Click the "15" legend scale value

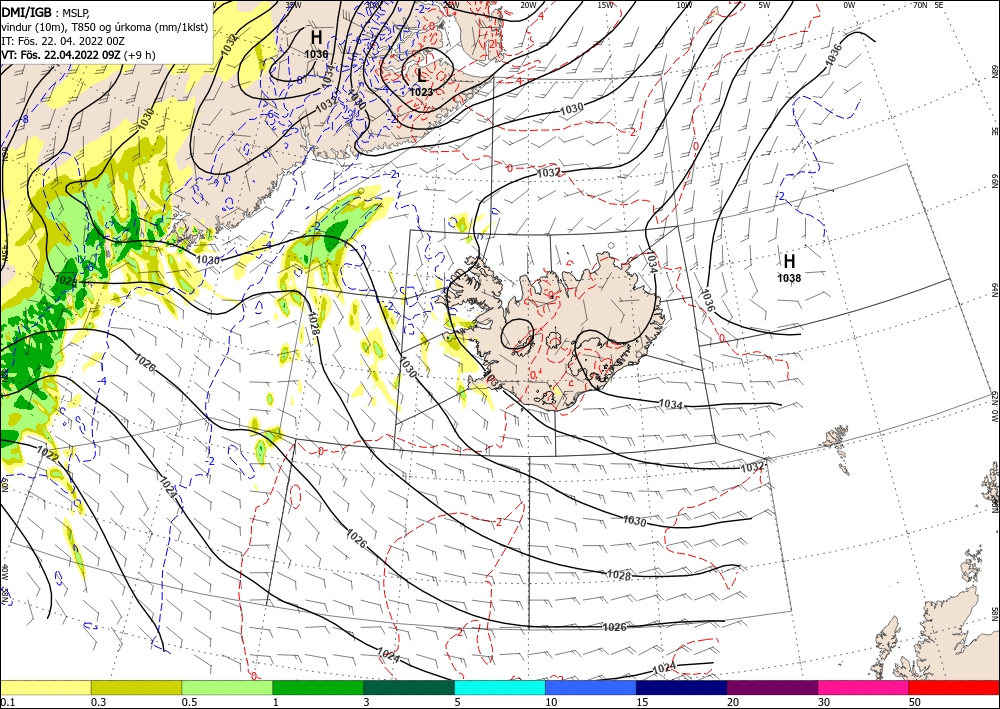click(x=642, y=702)
